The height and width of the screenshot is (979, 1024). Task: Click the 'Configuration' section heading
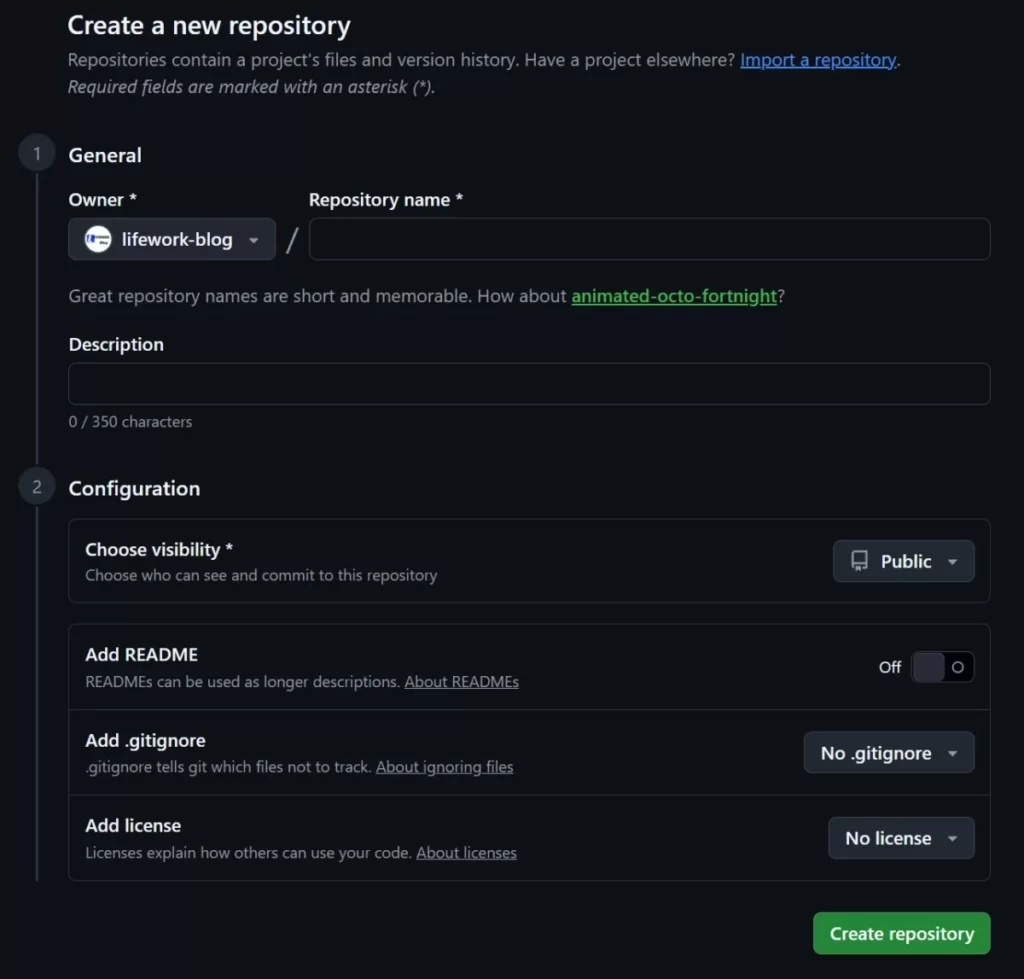point(134,489)
